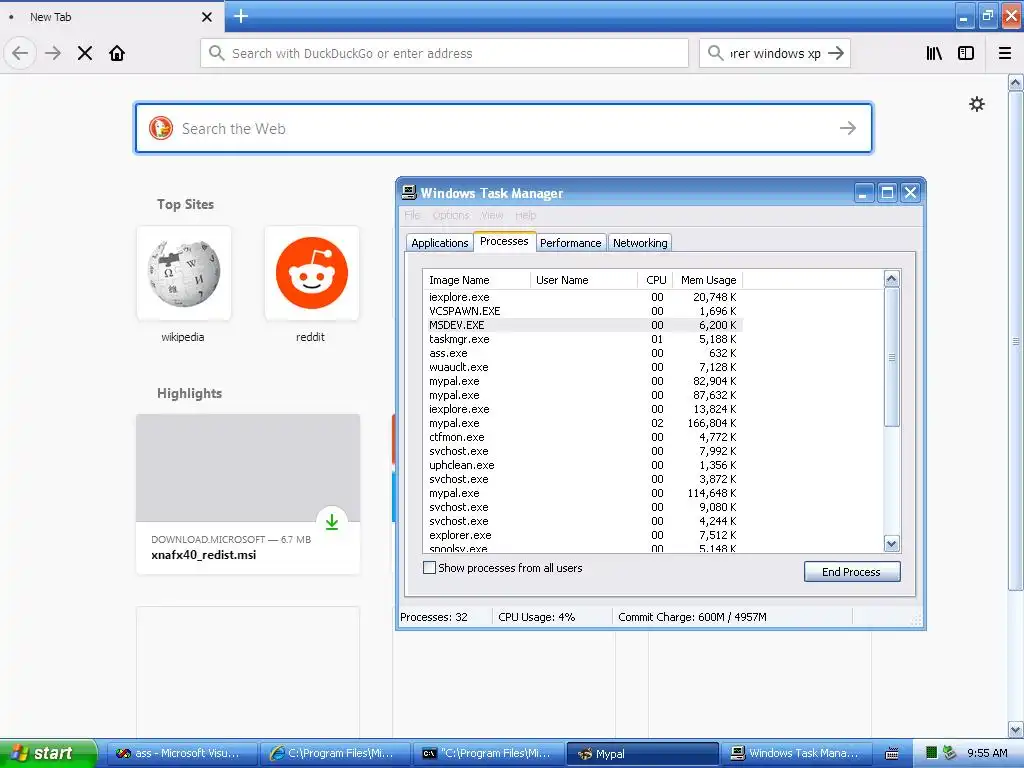1024x768 pixels.
Task: Enable Show processes from all users
Action: click(x=429, y=568)
